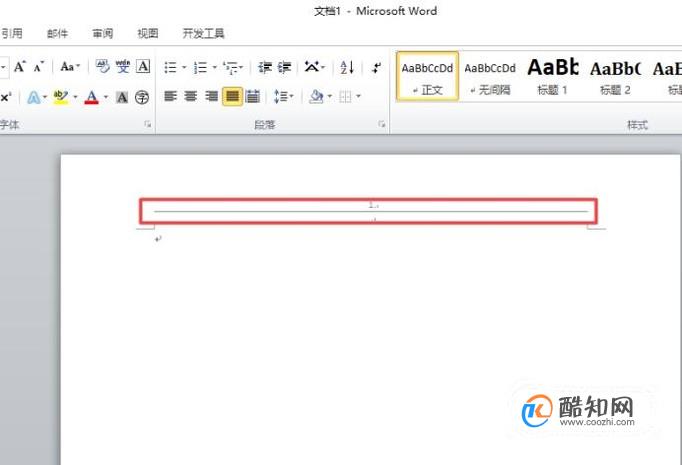Expand the multilevel list dropdown arrow
The image size is (682, 465).
[241, 67]
